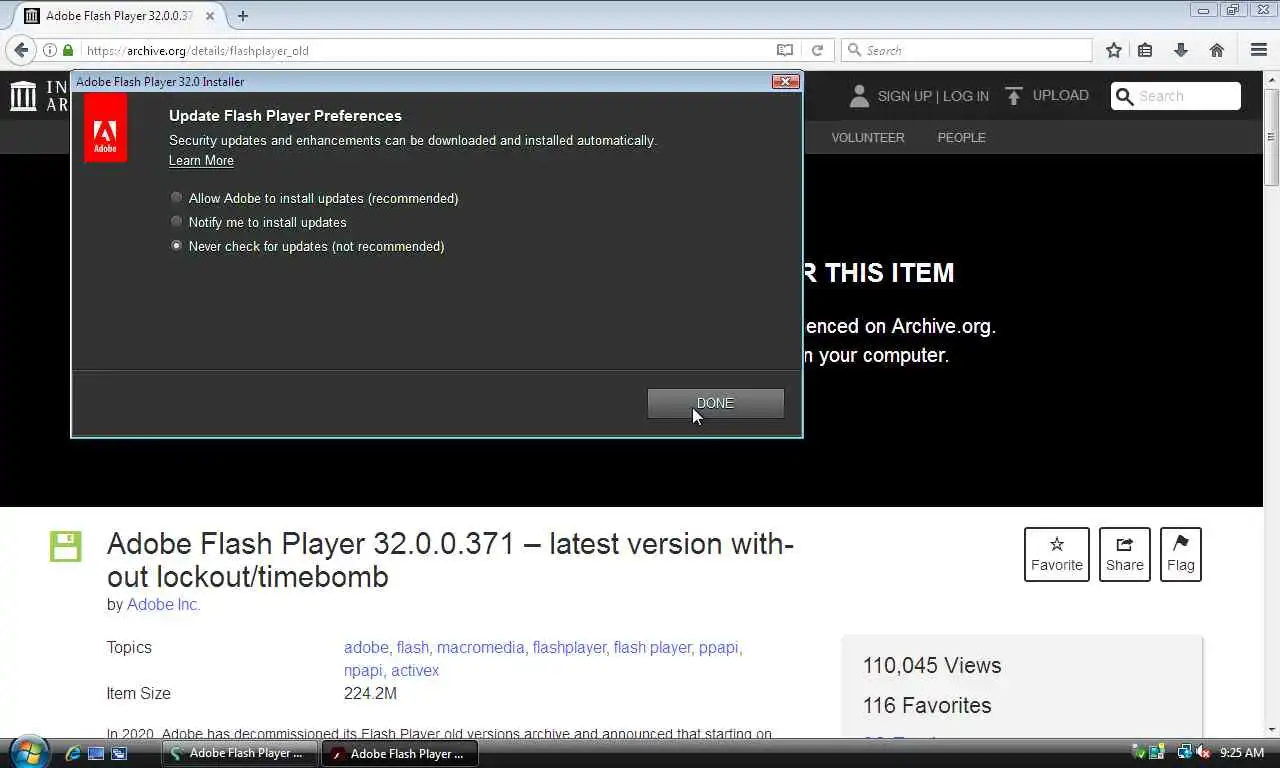
Task: Click the 116 Favorites statistic
Action: click(x=927, y=705)
